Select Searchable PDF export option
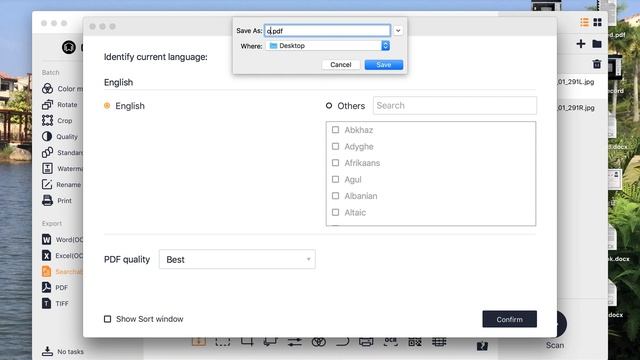Image resolution: width=640 pixels, height=360 pixels. coord(62,271)
